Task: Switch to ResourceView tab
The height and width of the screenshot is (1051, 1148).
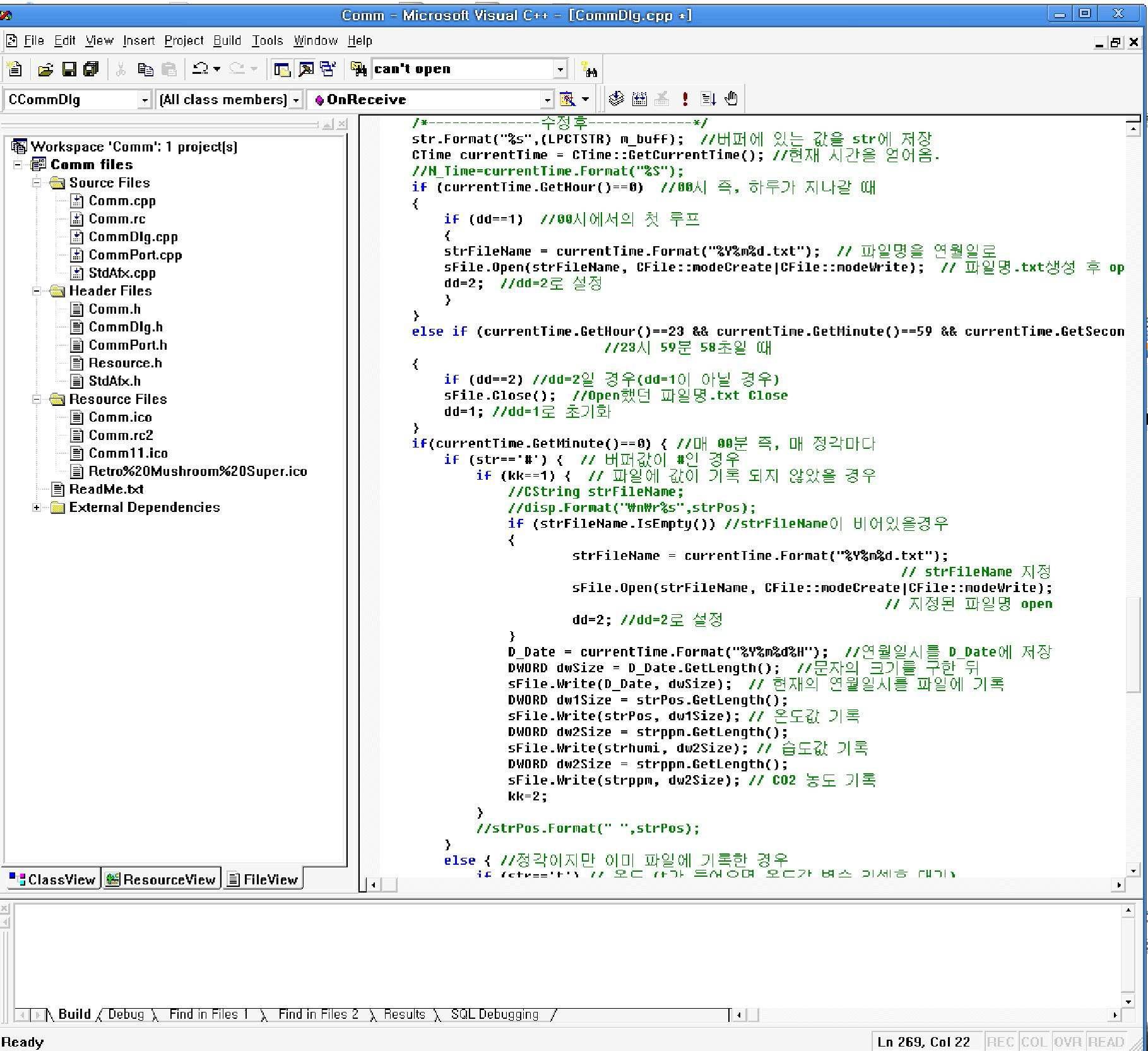Action: 162,879
